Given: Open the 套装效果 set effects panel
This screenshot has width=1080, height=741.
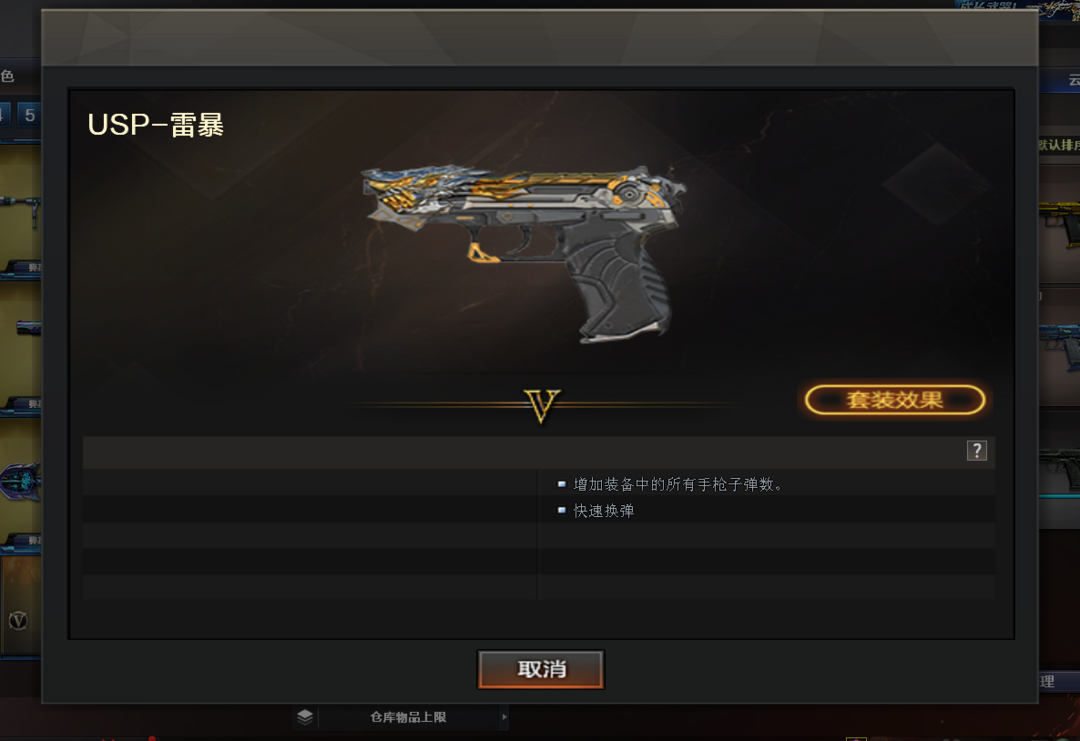Looking at the screenshot, I should tap(895, 400).
